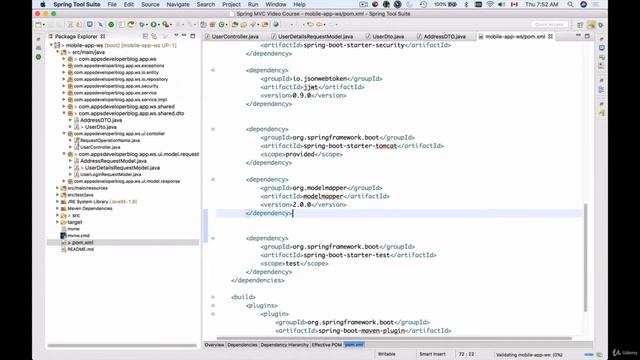Click the editor horizontal scrollbar
This screenshot has width=640, height=360.
pyautogui.click(x=394, y=338)
